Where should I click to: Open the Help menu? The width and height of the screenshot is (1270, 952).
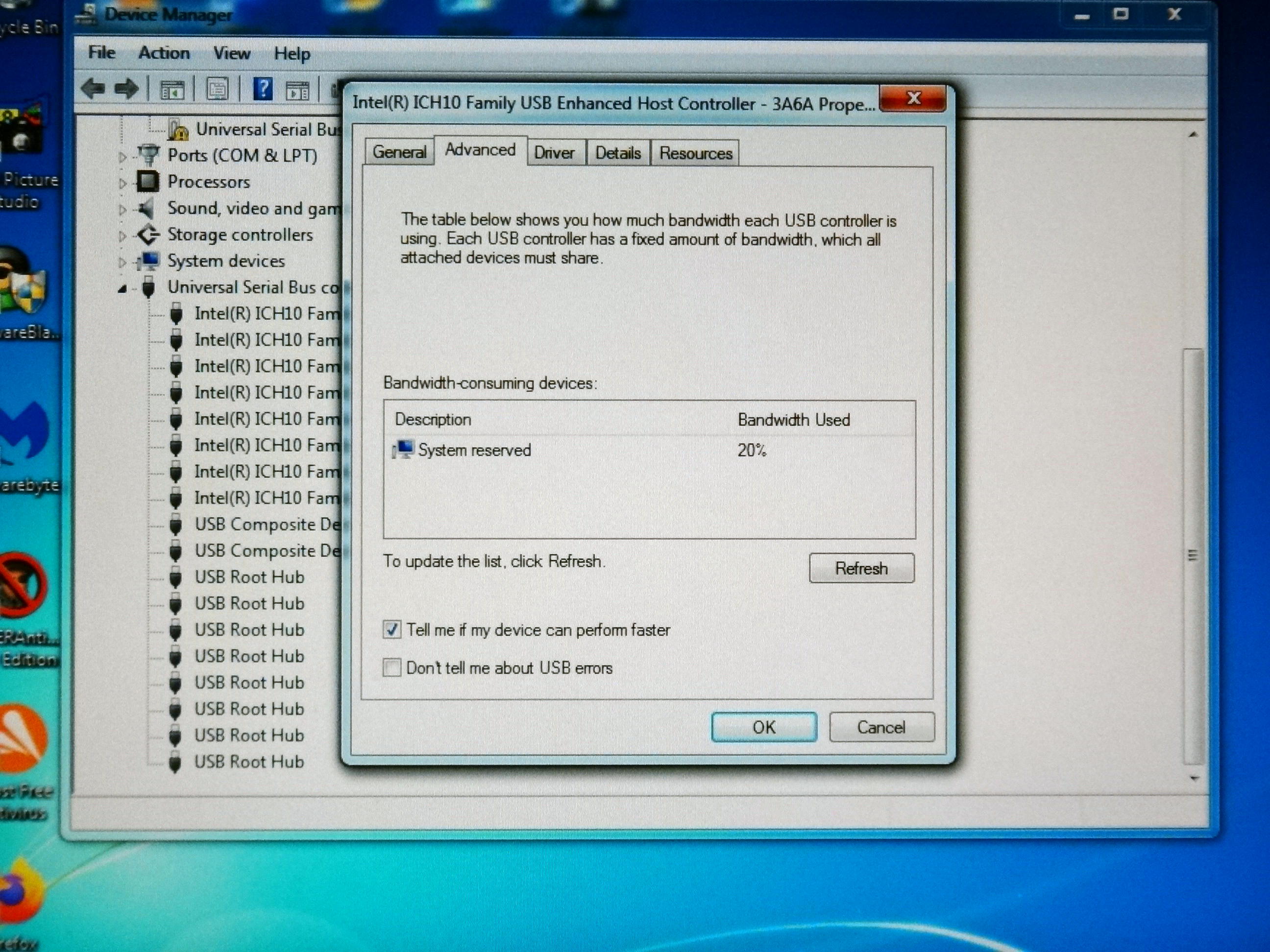pos(292,54)
